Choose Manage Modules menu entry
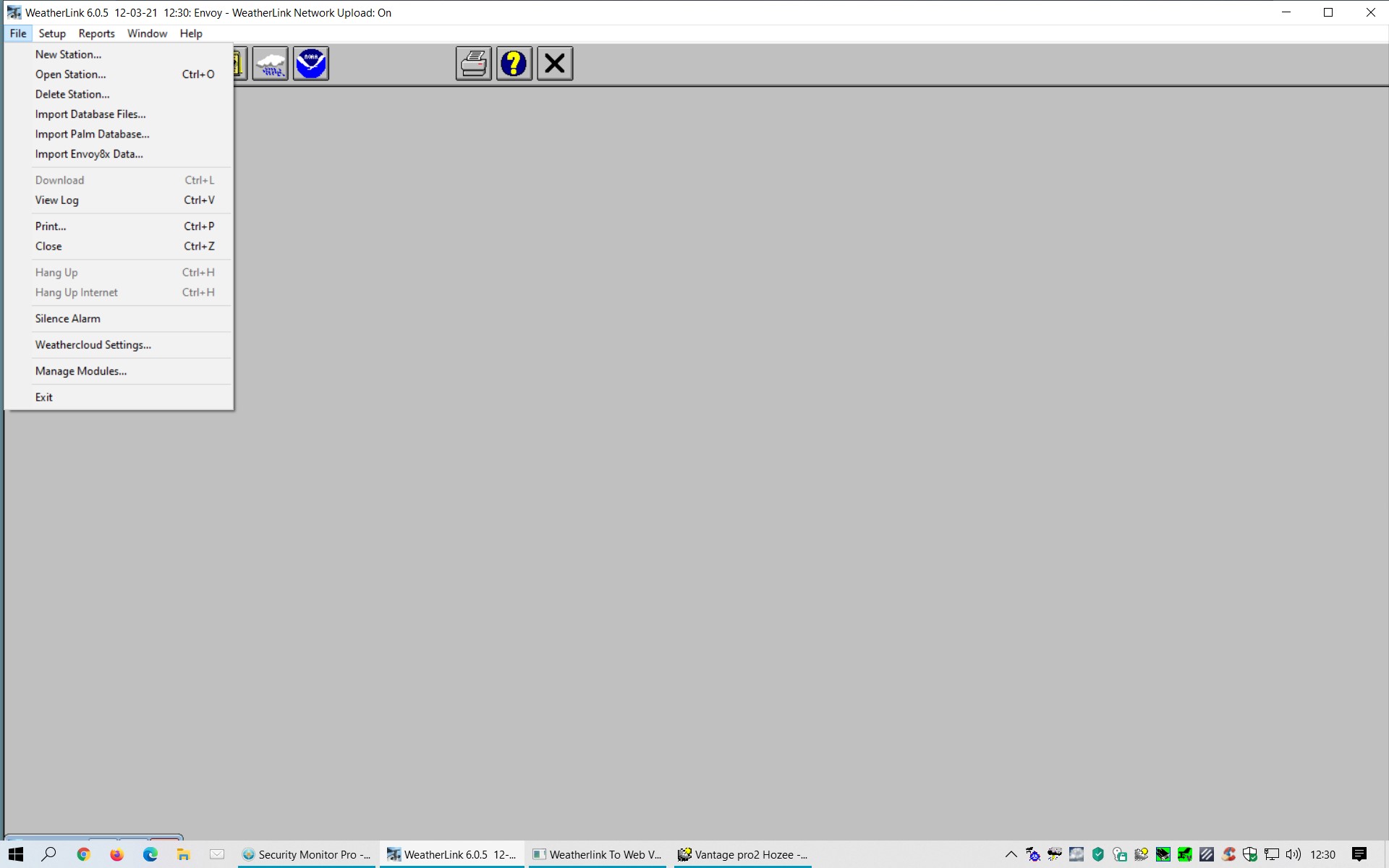 point(81,371)
